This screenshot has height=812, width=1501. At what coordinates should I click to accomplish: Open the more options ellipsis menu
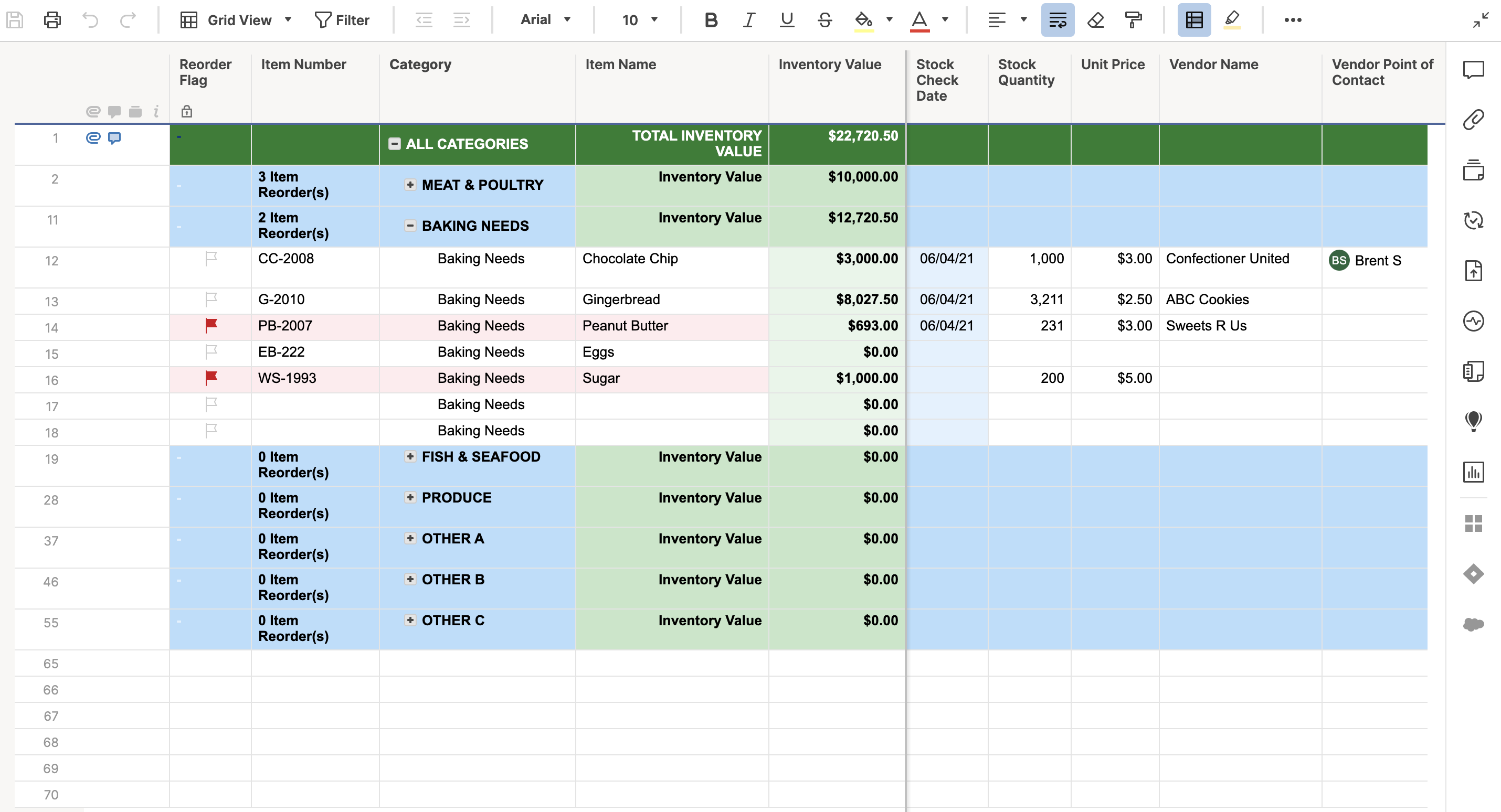coord(1293,20)
